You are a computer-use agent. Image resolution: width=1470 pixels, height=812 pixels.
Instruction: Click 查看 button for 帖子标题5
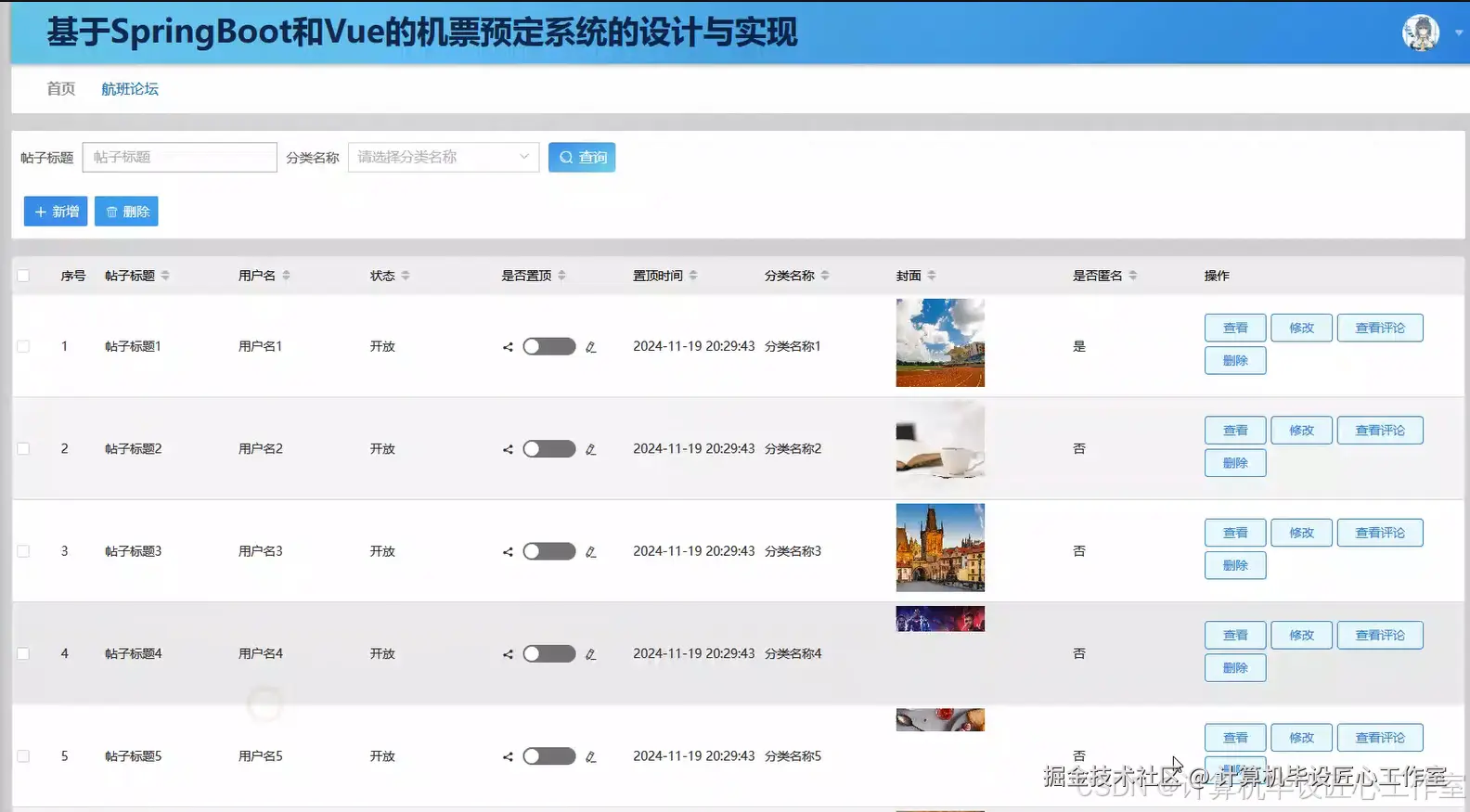click(x=1235, y=738)
